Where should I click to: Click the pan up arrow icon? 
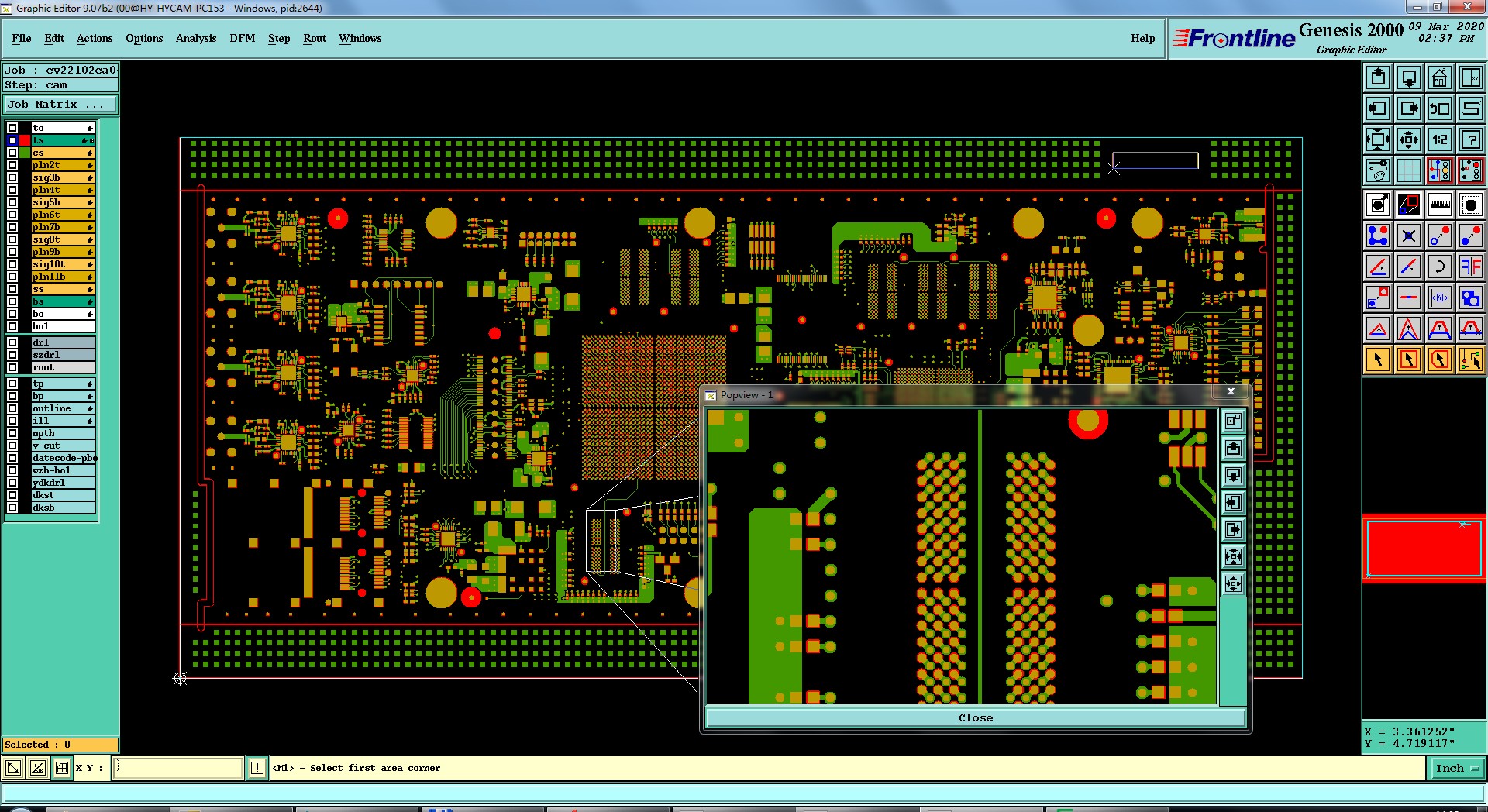point(1378,77)
